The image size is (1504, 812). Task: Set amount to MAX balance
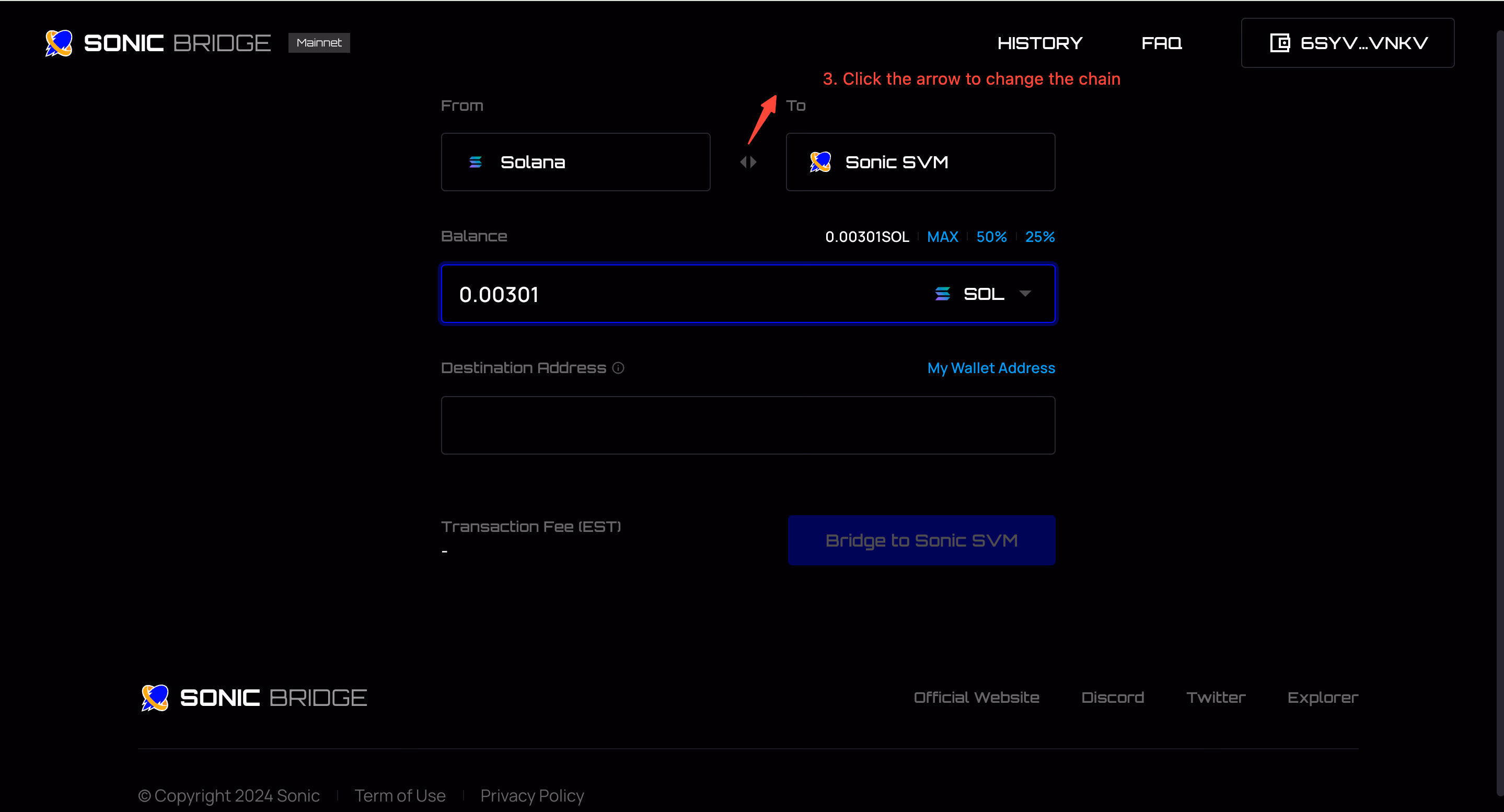point(942,237)
